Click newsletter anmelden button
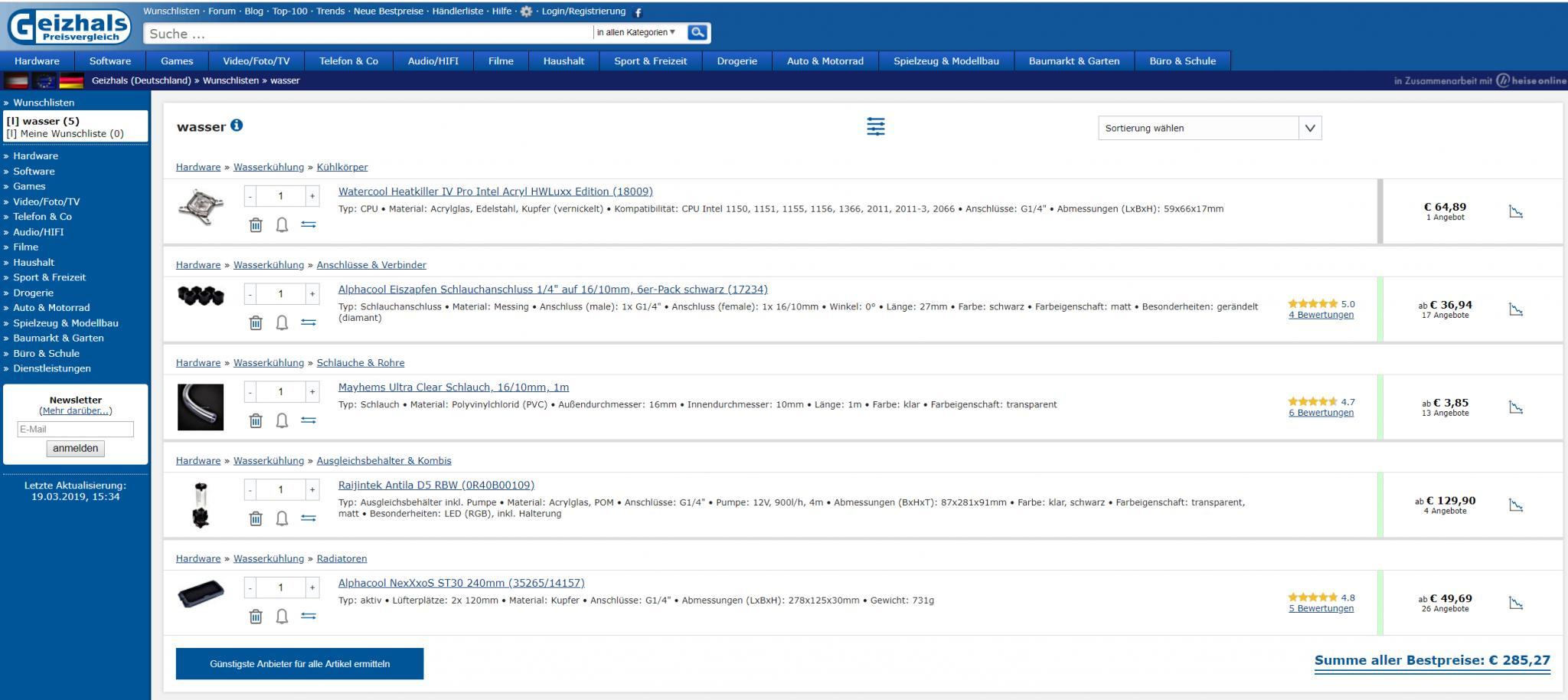The image size is (1568, 700). coord(75,449)
